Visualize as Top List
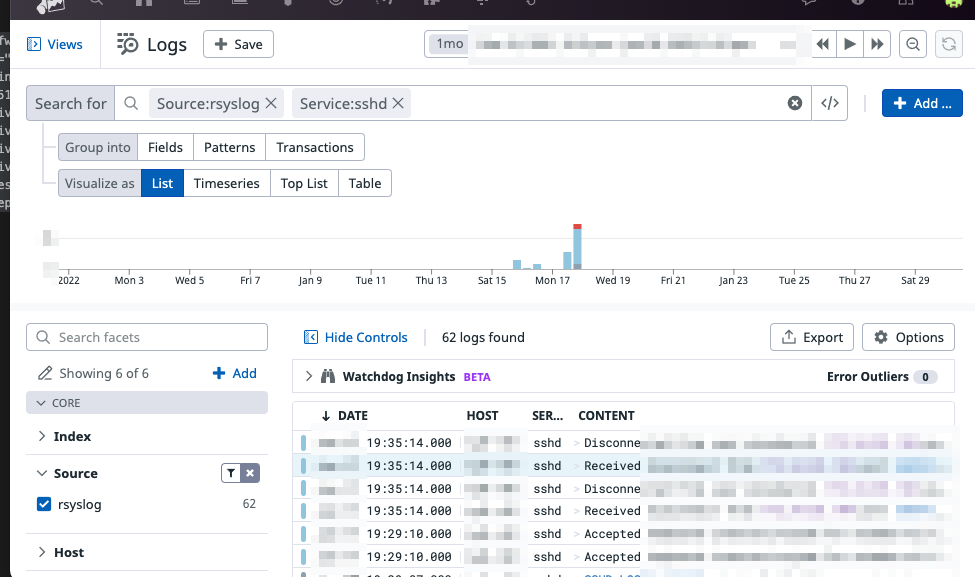The height and width of the screenshot is (577, 975). tap(304, 183)
